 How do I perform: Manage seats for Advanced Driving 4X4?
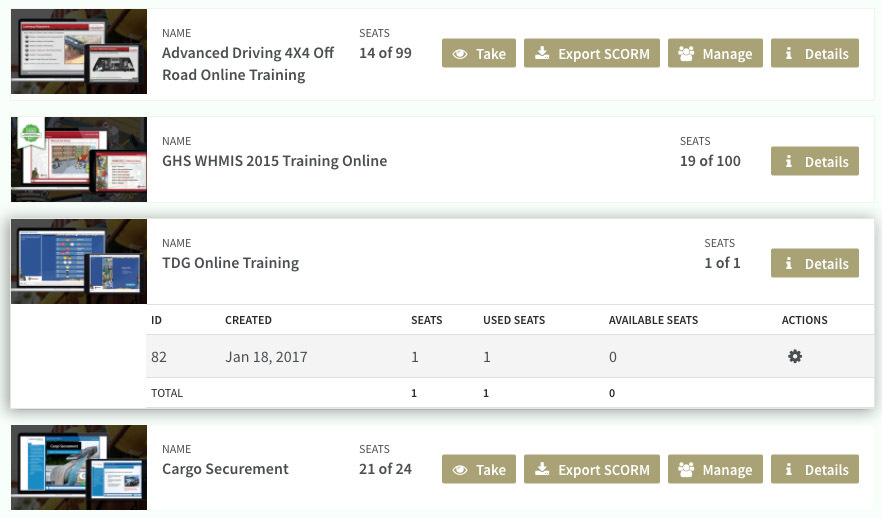[715, 53]
